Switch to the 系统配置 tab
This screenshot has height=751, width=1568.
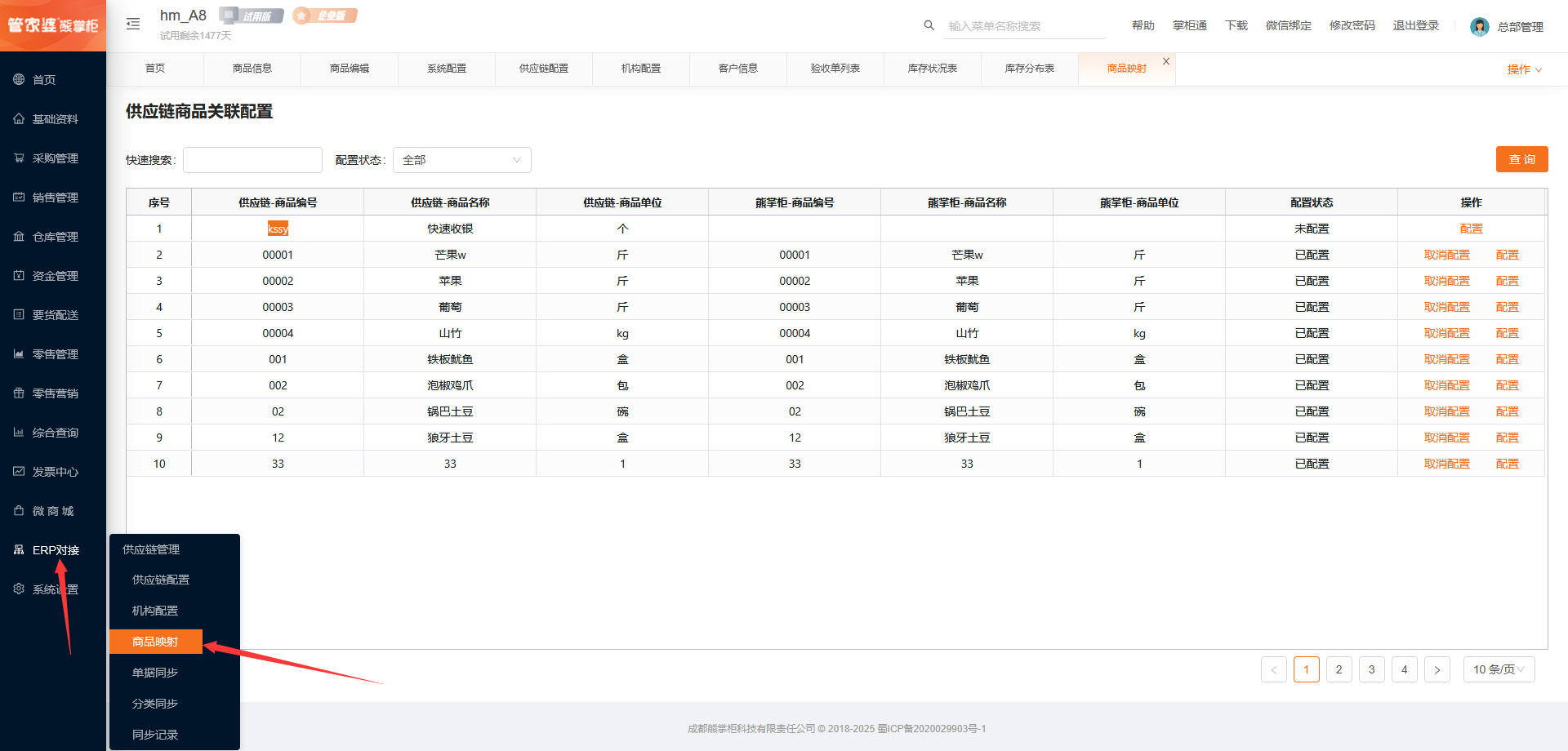click(447, 69)
